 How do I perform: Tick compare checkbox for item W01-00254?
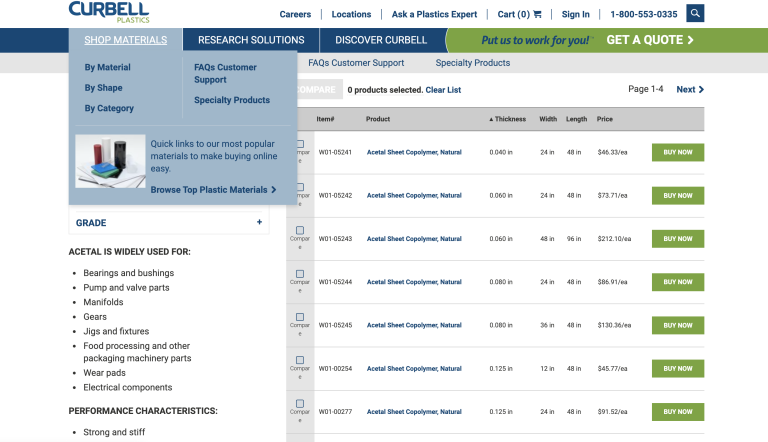[x=300, y=360]
